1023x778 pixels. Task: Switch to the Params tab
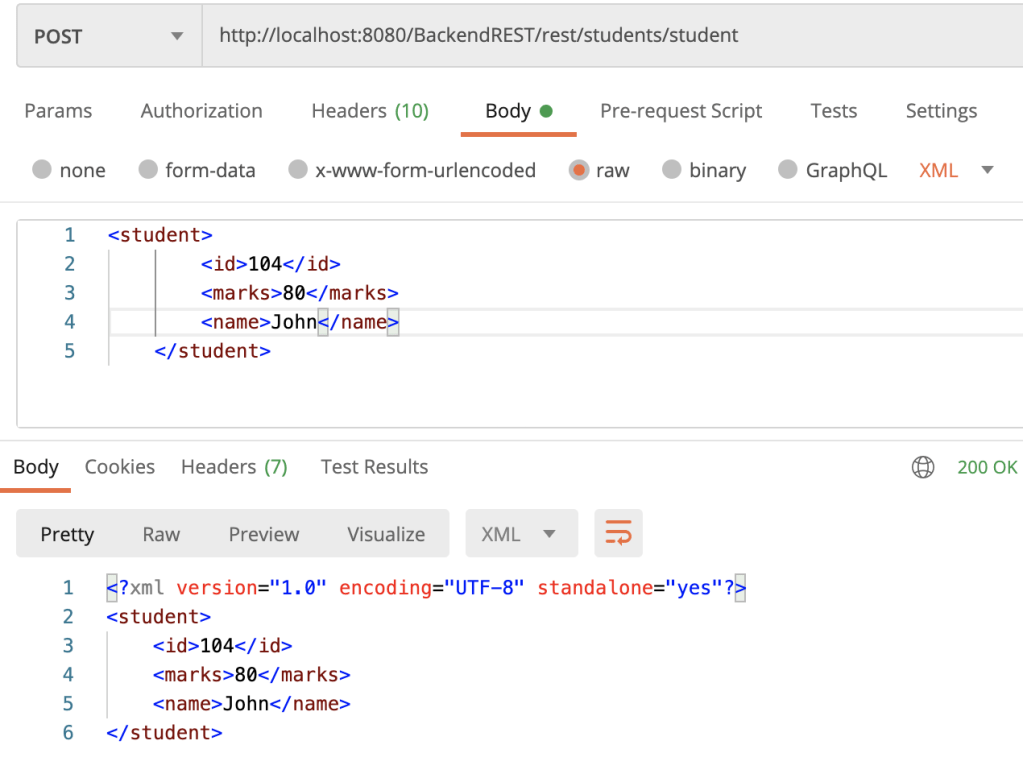58,111
